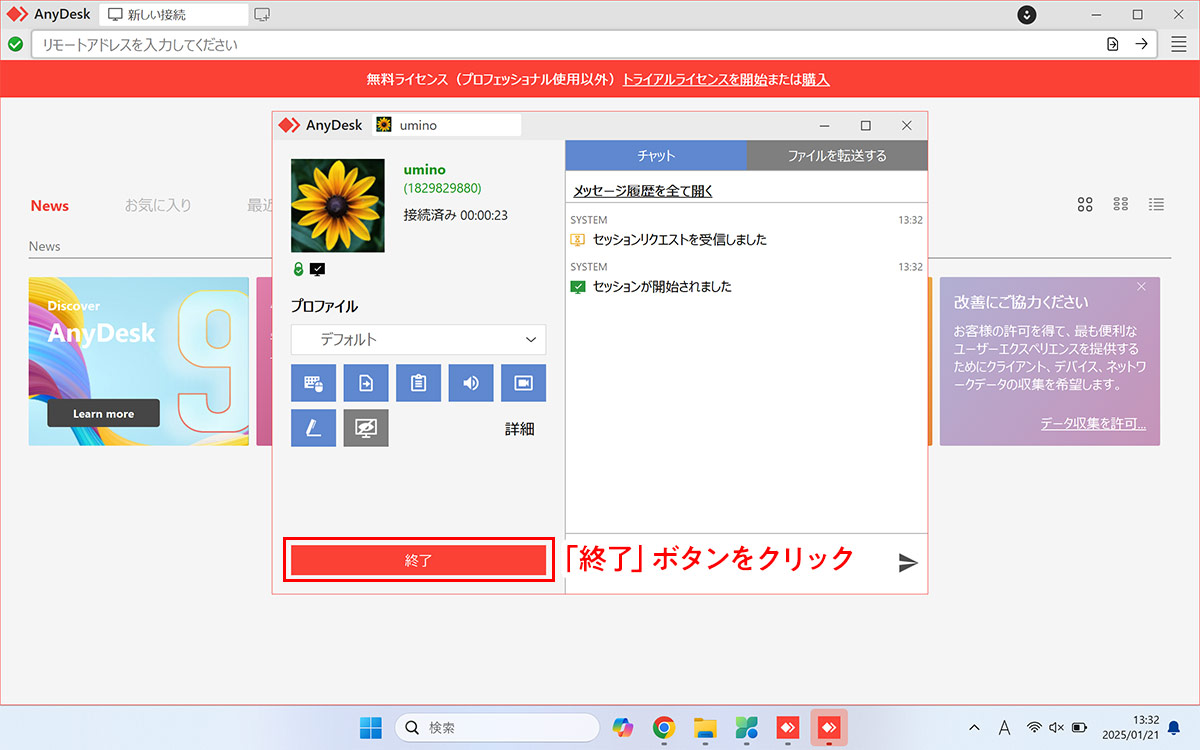Image resolution: width=1200 pixels, height=750 pixels.
Task: Open Copilot from the taskbar
Action: pos(624,727)
